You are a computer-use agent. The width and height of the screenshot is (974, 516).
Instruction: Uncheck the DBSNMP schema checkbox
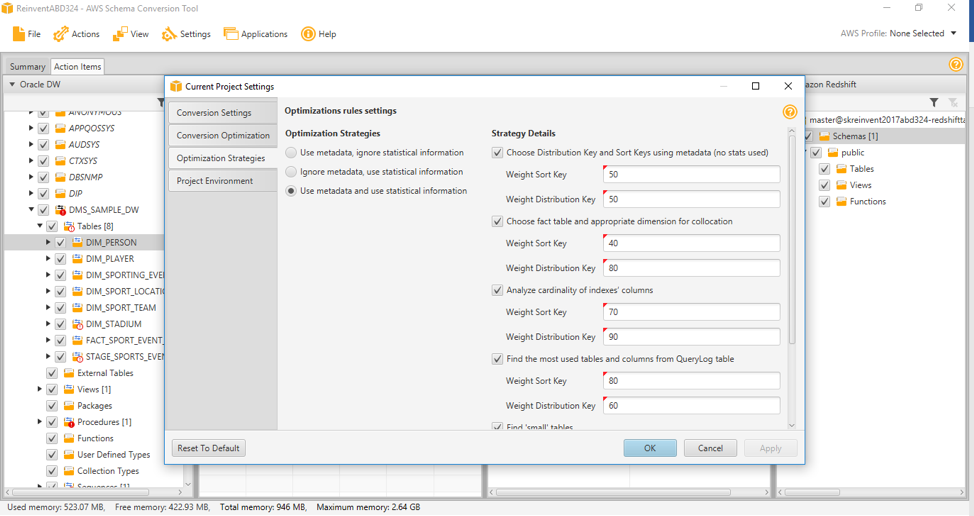[43, 177]
